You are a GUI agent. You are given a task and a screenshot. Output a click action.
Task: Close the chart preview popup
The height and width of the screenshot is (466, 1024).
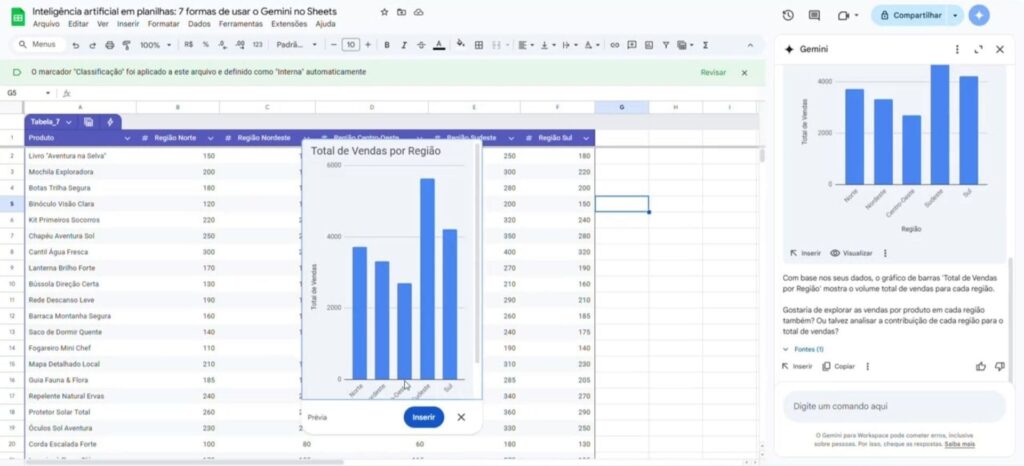coord(461,417)
